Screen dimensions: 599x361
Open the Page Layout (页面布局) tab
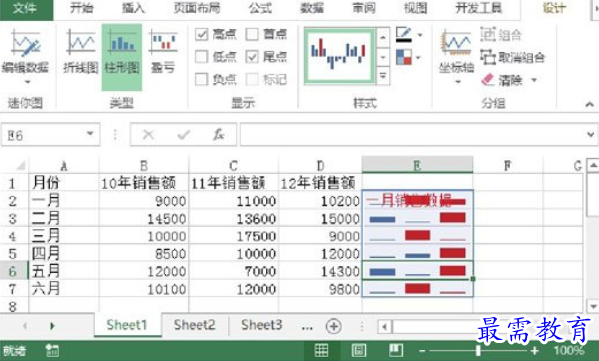pyautogui.click(x=197, y=8)
